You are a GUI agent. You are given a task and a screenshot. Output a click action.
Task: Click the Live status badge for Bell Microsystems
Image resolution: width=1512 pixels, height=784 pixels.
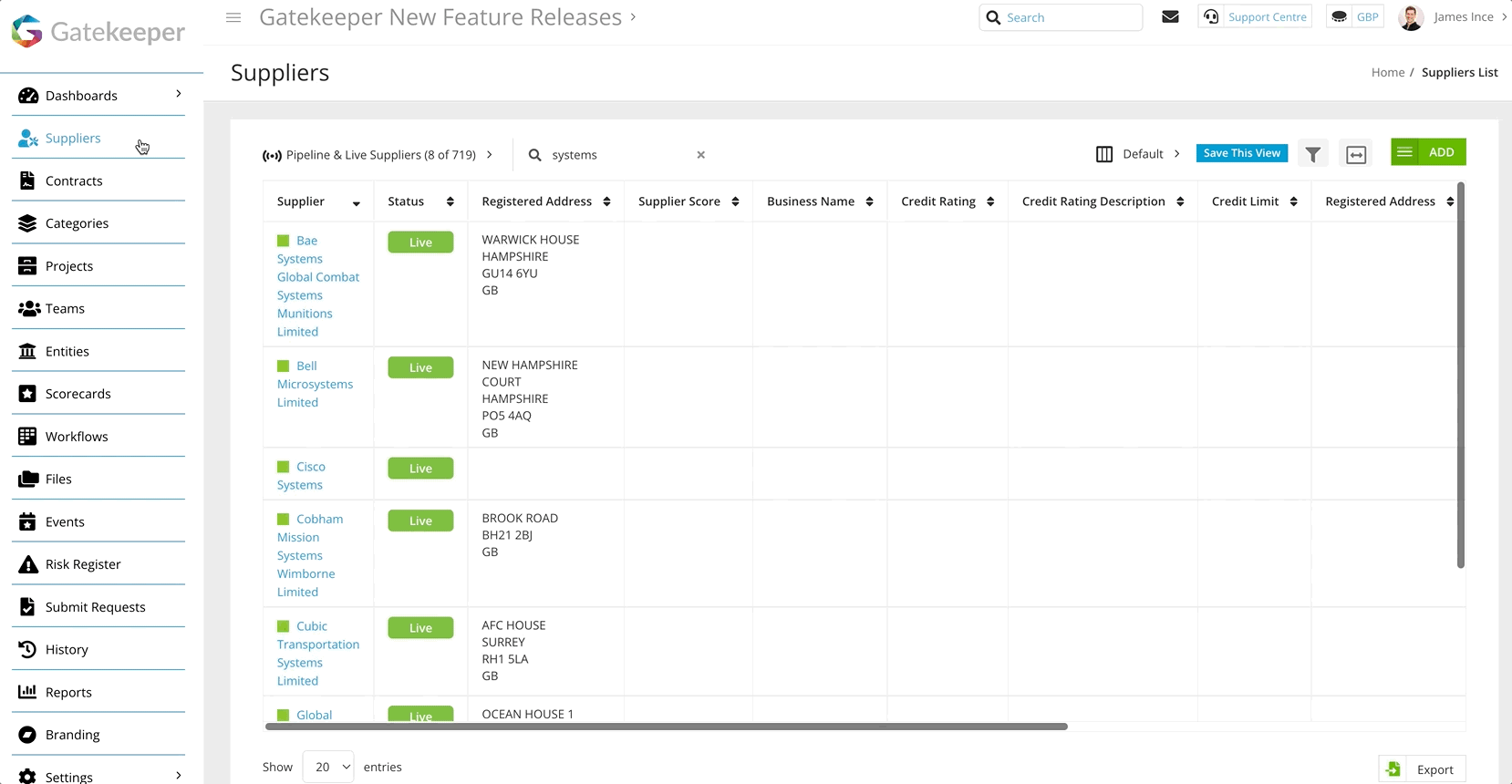click(x=420, y=367)
